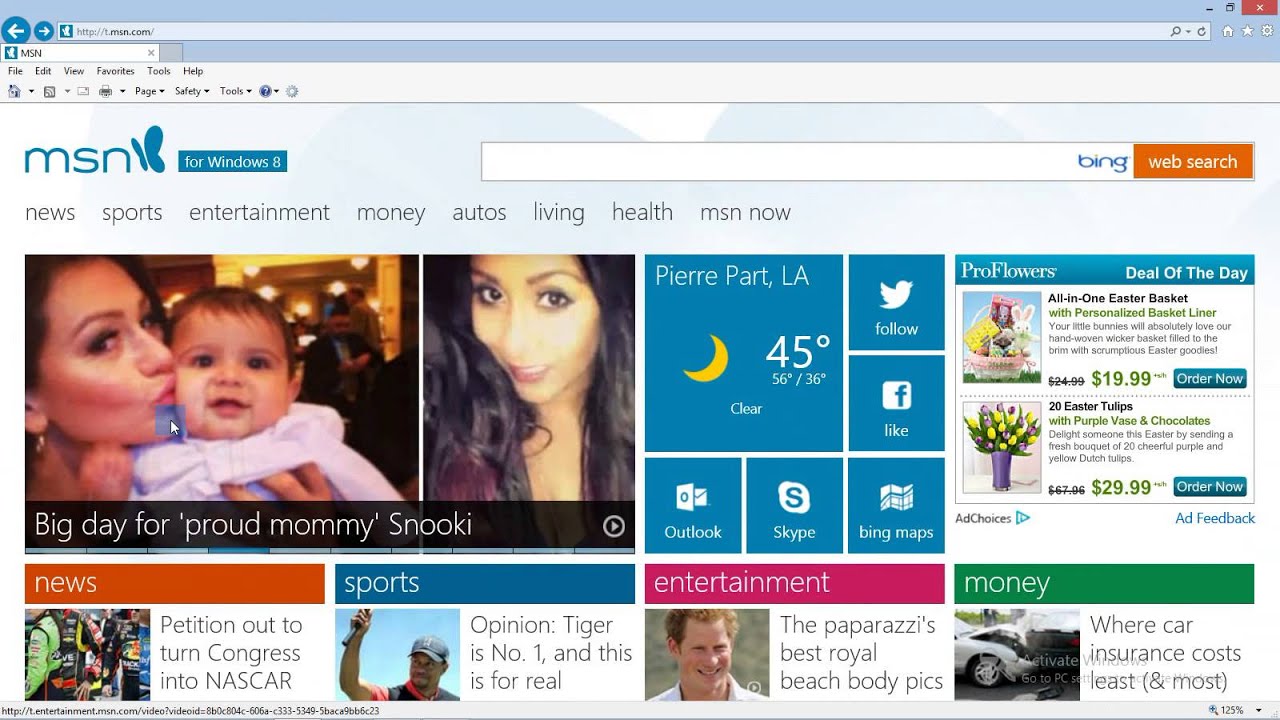Click the command bar Home icon

14,91
